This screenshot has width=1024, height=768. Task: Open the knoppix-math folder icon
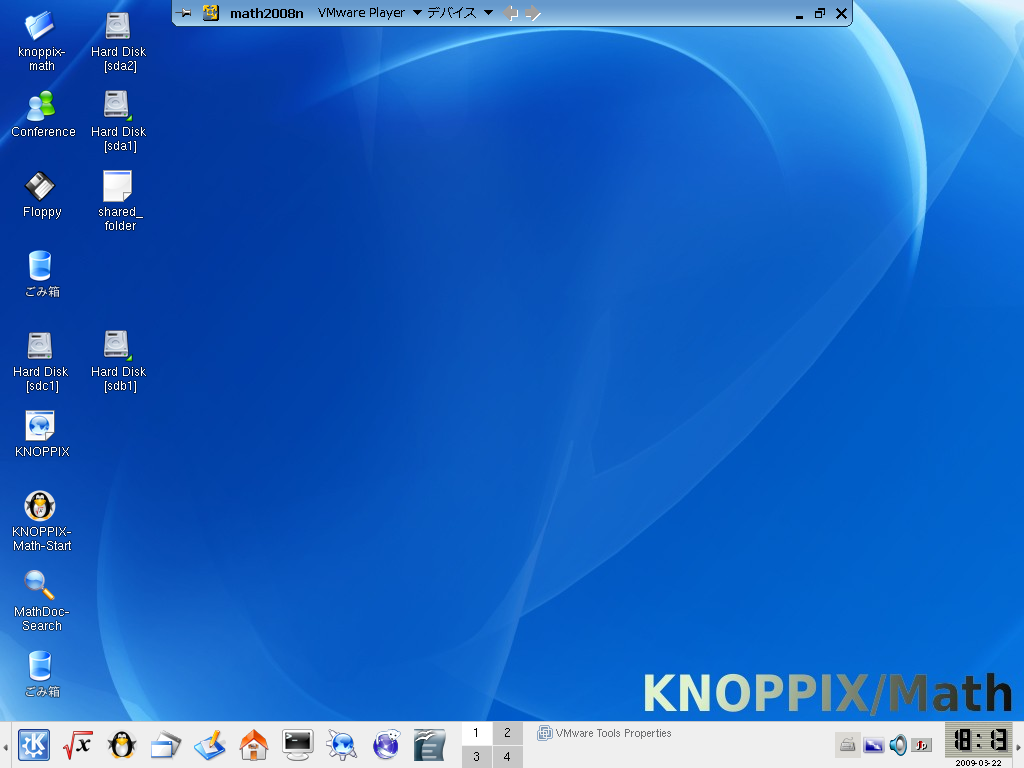(40, 26)
